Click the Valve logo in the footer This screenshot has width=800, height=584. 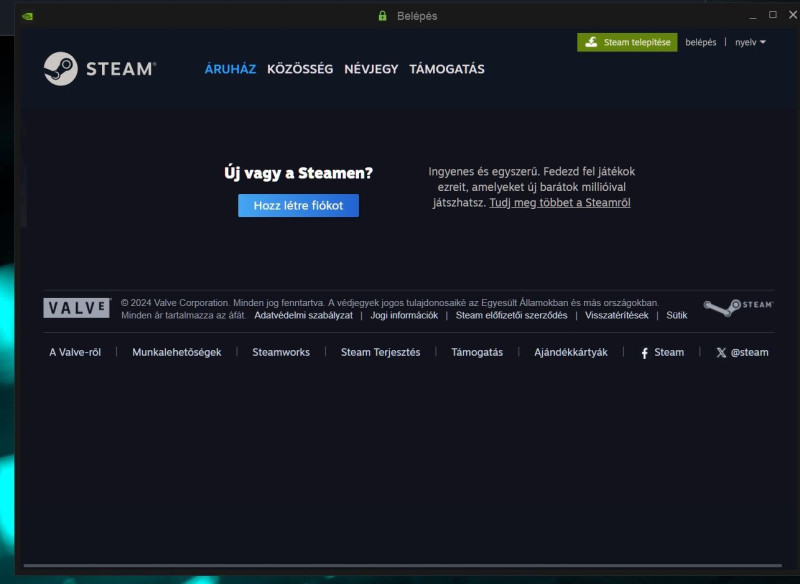tap(77, 308)
